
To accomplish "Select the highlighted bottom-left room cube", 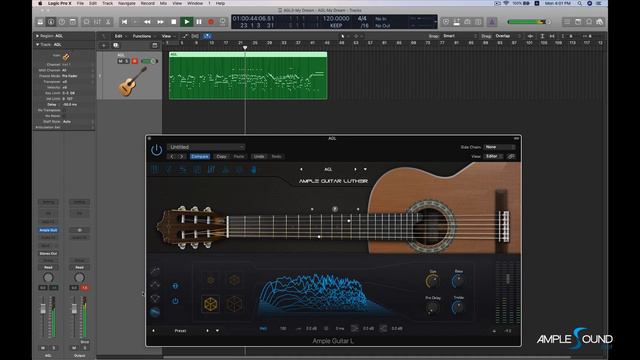I will pyautogui.click(x=211, y=304).
